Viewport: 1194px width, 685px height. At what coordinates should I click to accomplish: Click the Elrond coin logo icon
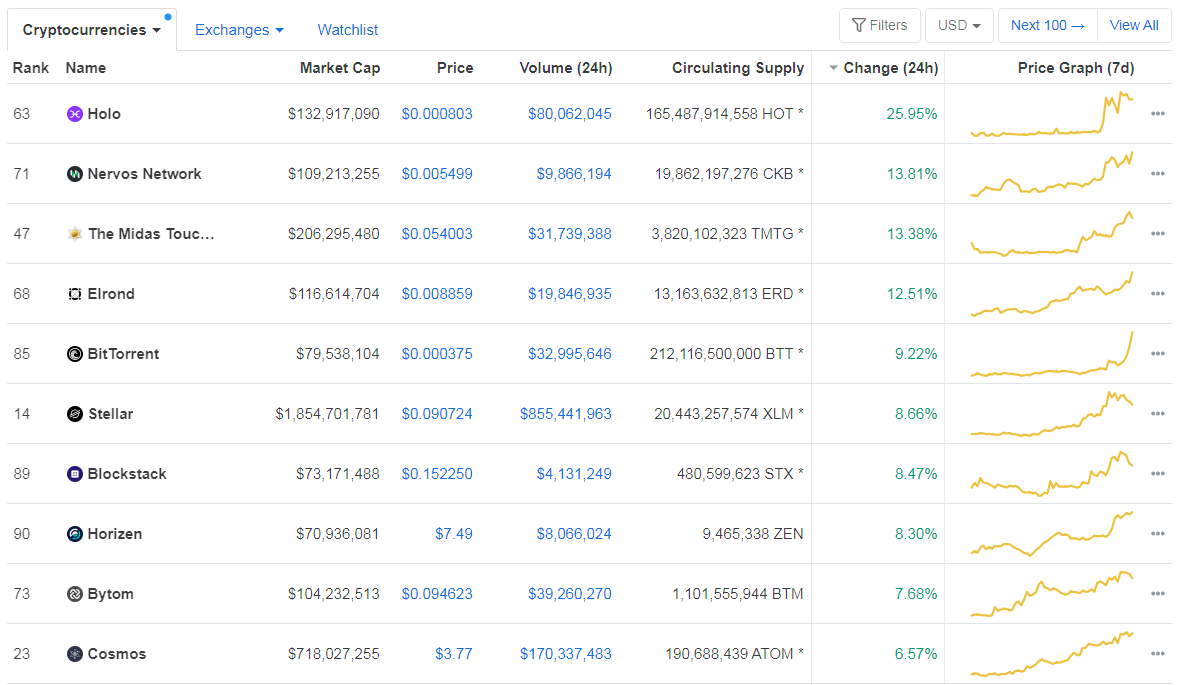(x=75, y=294)
